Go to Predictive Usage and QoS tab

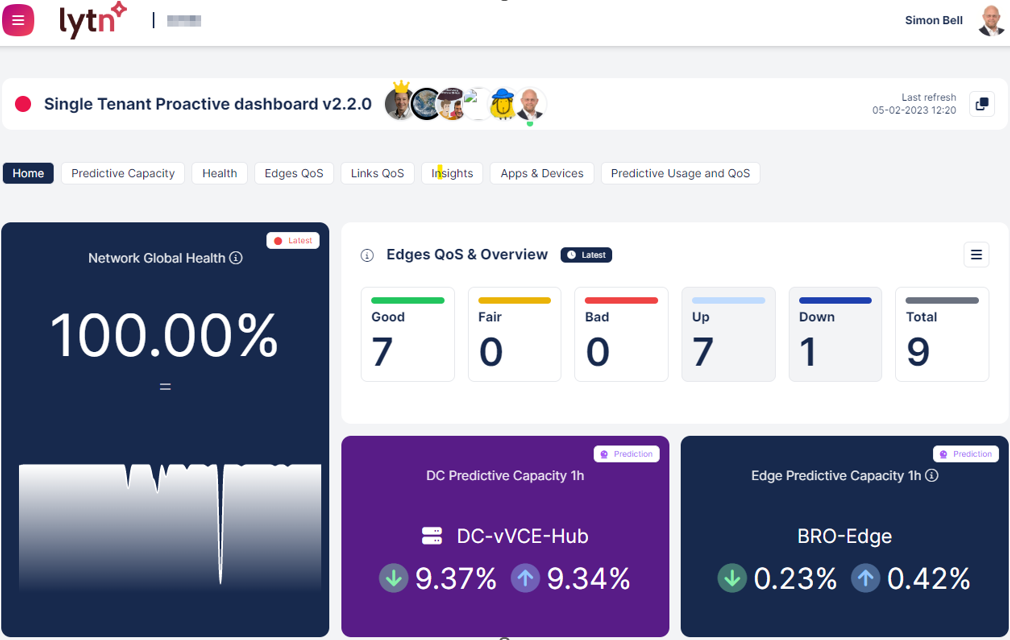tap(680, 173)
